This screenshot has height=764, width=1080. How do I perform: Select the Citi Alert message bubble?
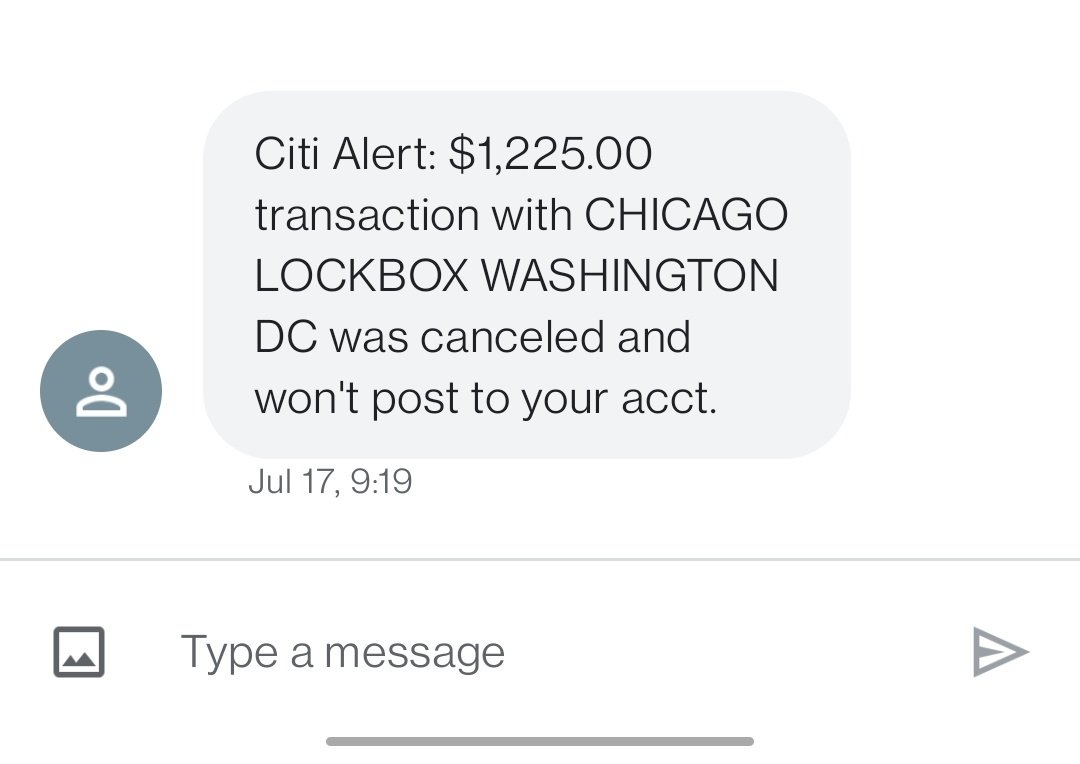pyautogui.click(x=527, y=275)
